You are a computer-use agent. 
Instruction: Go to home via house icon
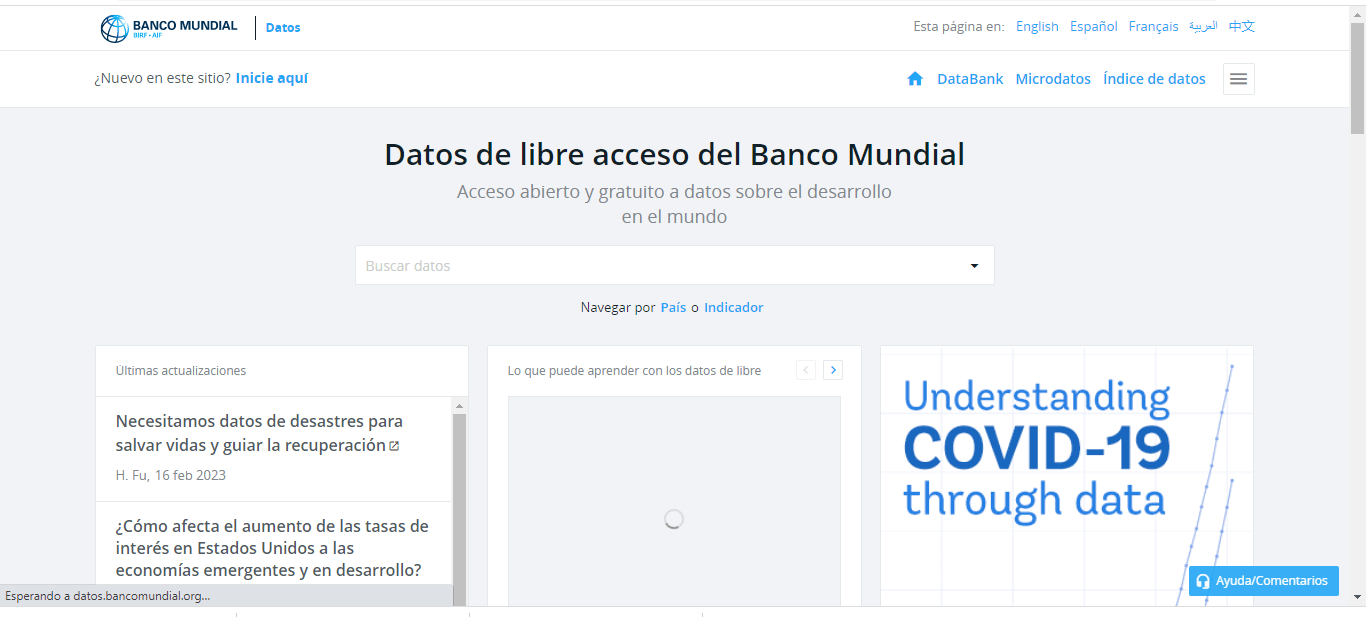click(915, 79)
